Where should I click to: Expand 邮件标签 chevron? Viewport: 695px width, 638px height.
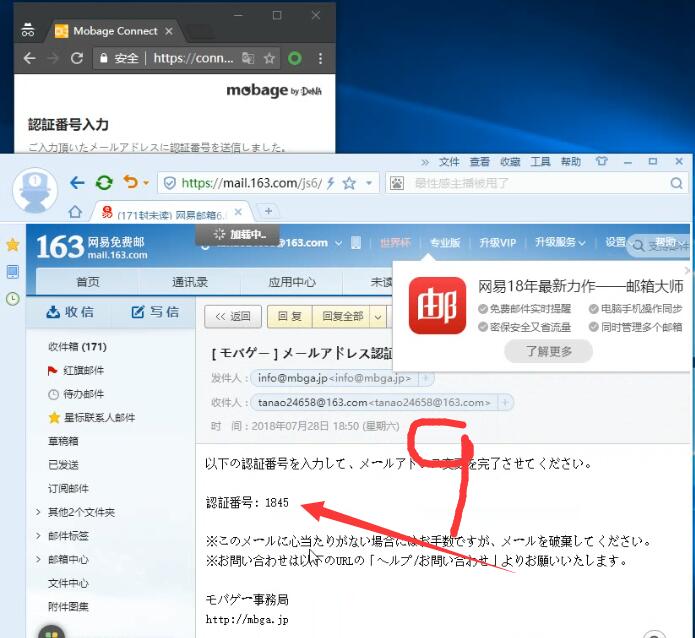point(39,536)
